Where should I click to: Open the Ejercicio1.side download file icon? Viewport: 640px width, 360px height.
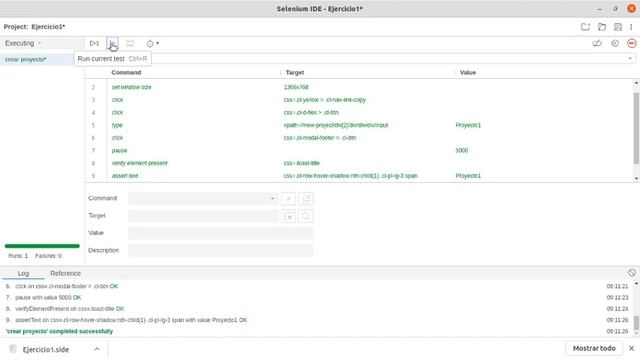(13, 349)
